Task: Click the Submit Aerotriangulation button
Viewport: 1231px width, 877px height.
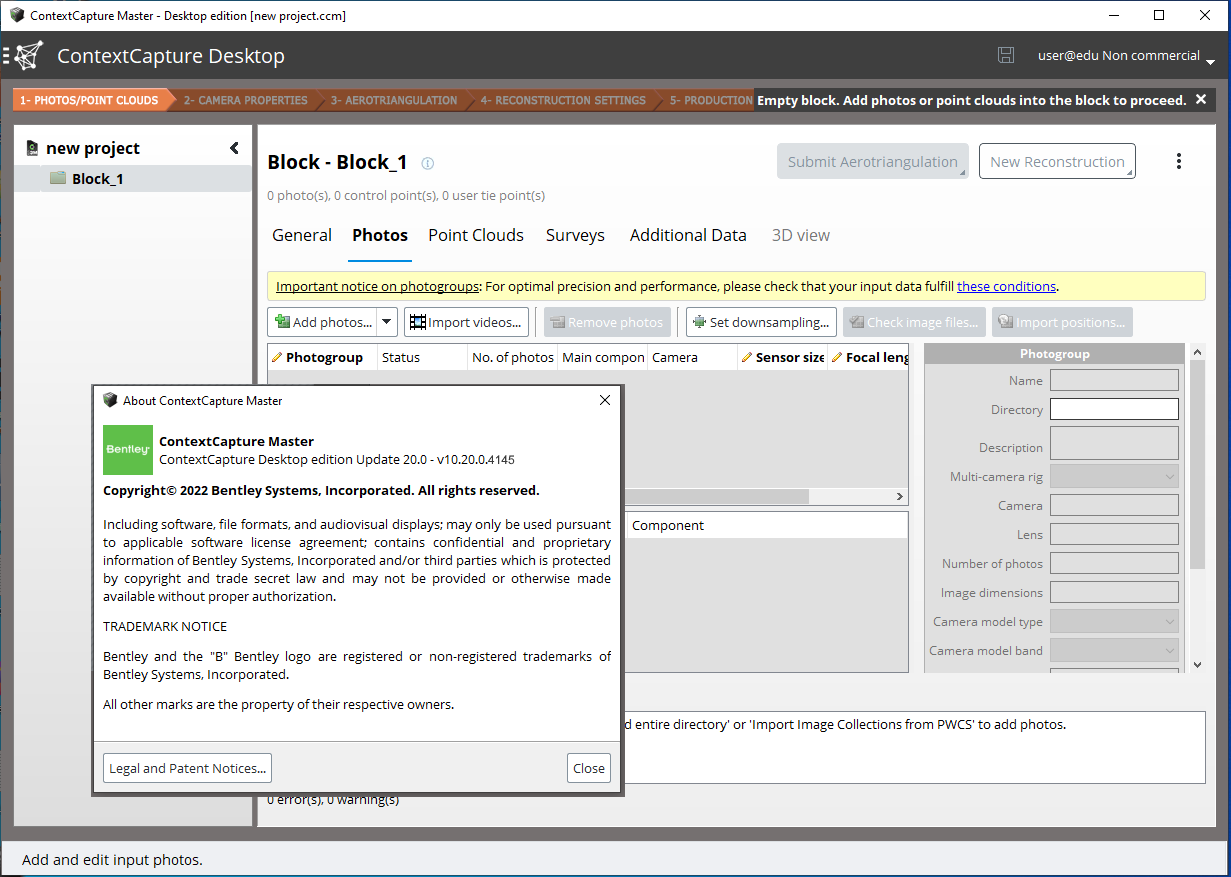Action: point(873,162)
